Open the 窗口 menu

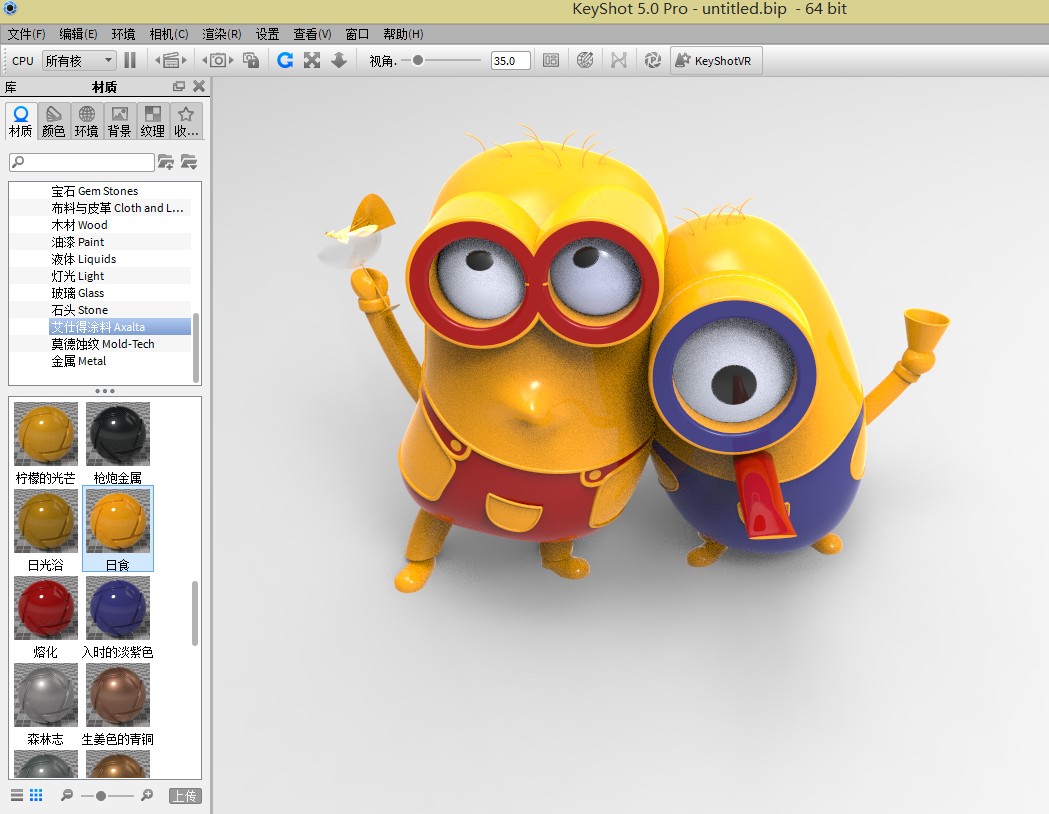click(x=357, y=34)
